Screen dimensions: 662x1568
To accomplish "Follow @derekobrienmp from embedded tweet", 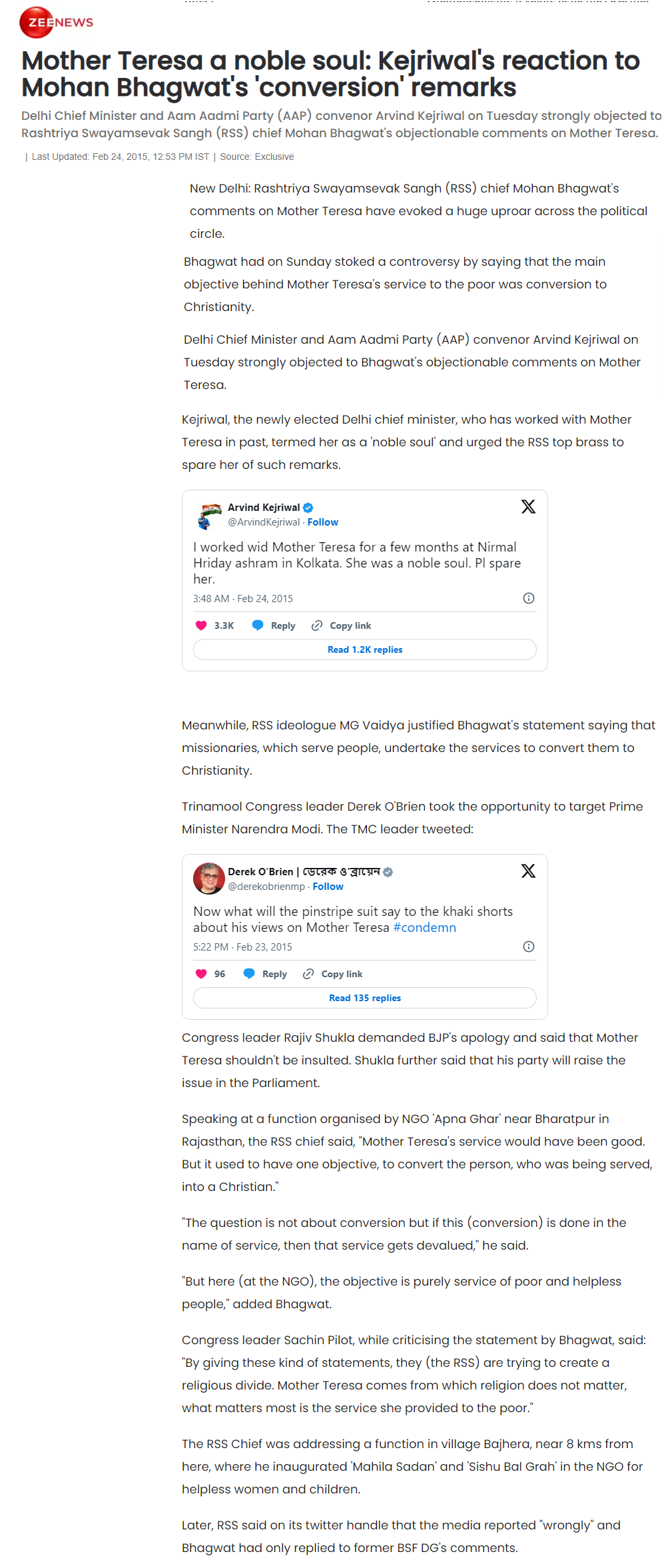I will (x=328, y=887).
